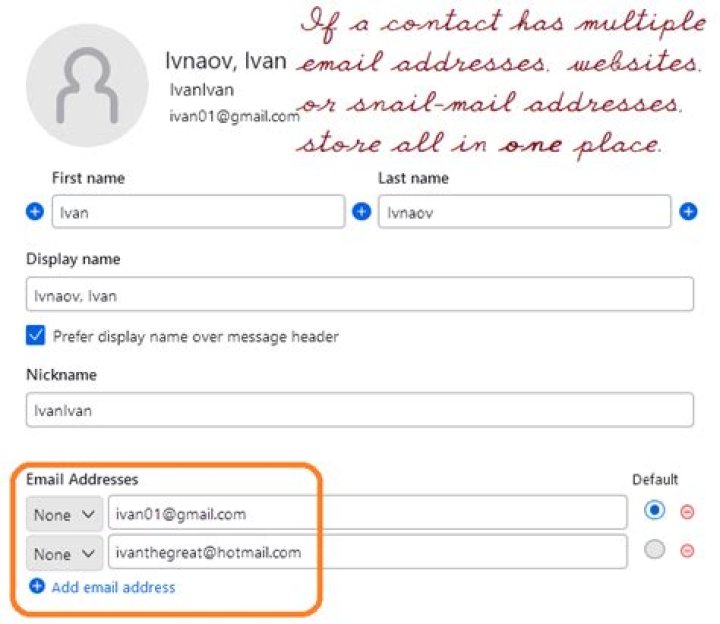Click the ivan01@gmail.com text in header
The image size is (720, 624).
(x=234, y=117)
